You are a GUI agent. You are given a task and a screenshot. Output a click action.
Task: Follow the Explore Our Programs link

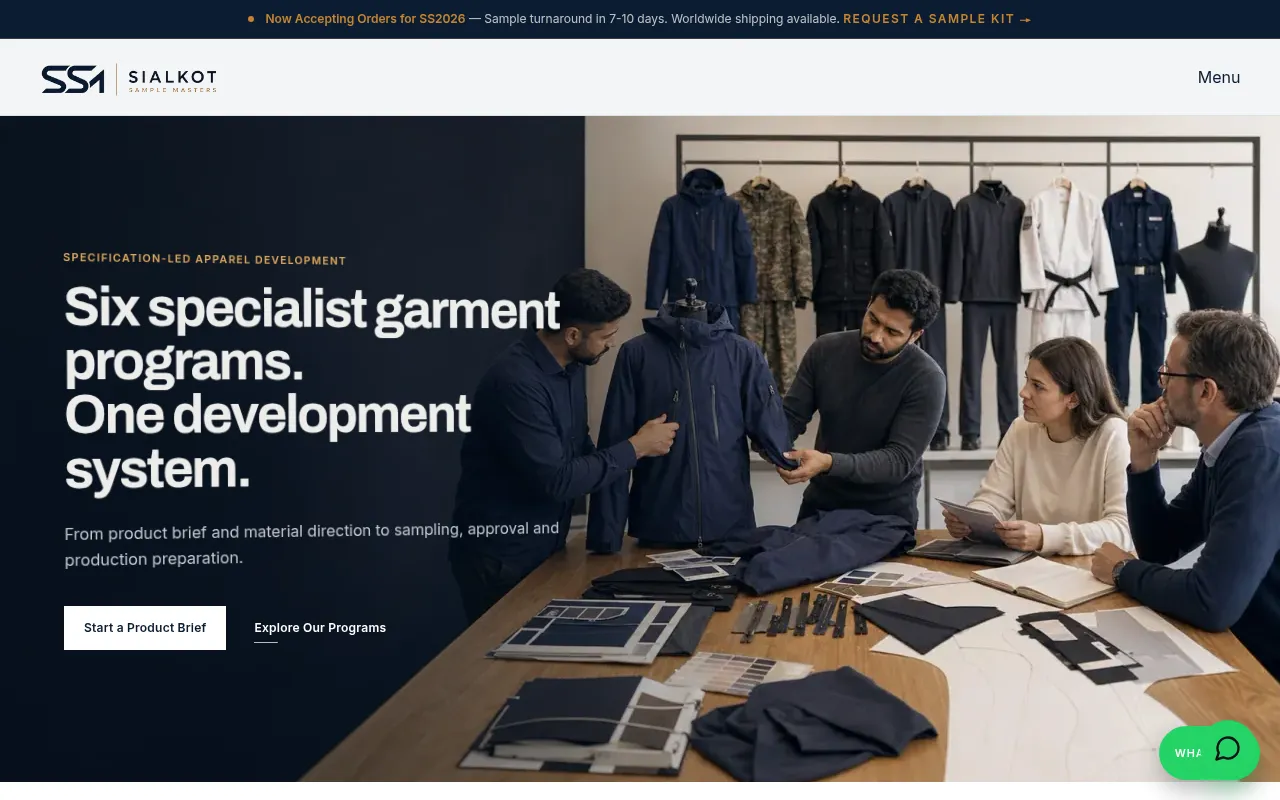pyautogui.click(x=320, y=628)
